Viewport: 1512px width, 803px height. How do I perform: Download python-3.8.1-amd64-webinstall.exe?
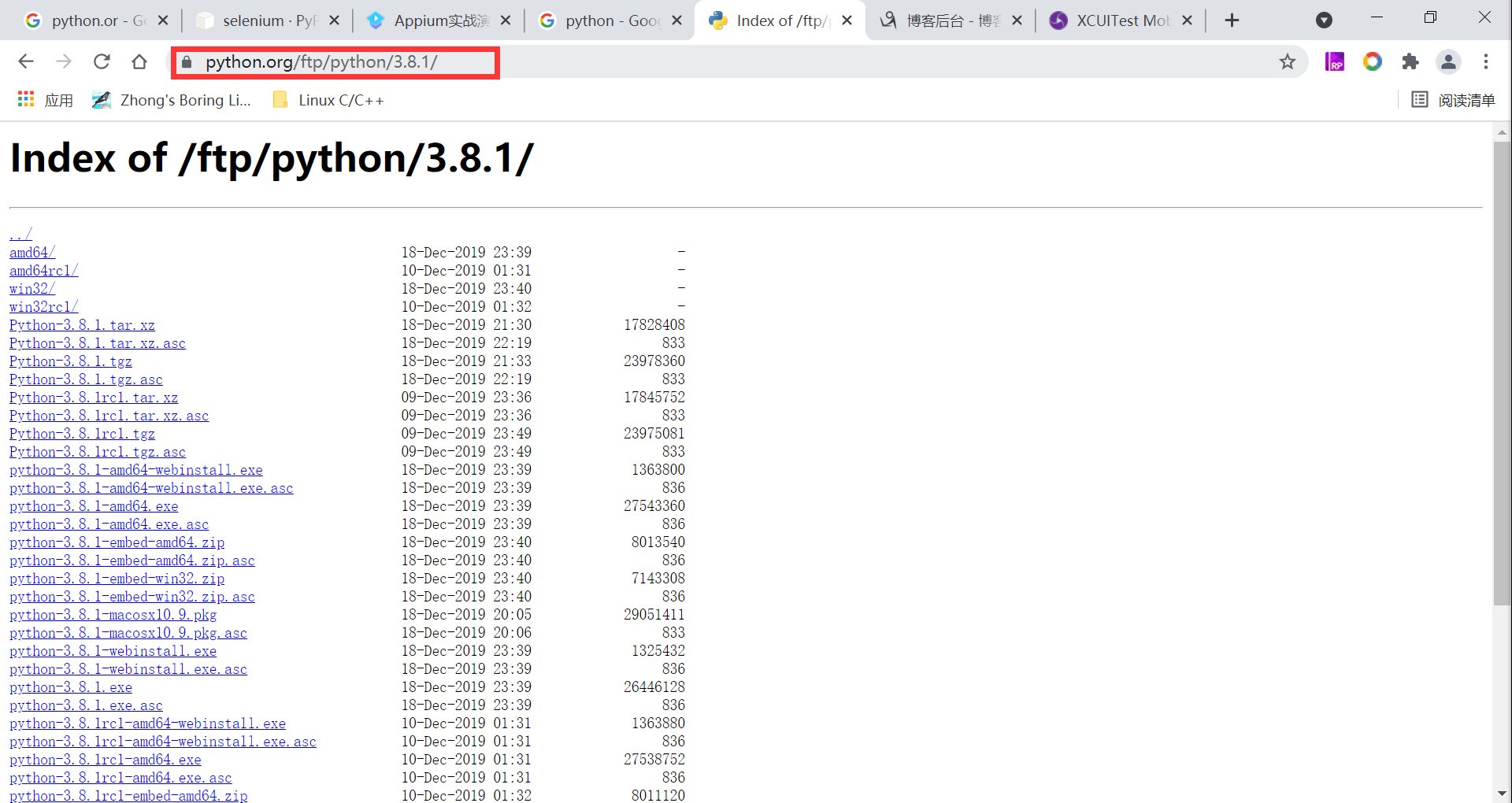coord(136,469)
